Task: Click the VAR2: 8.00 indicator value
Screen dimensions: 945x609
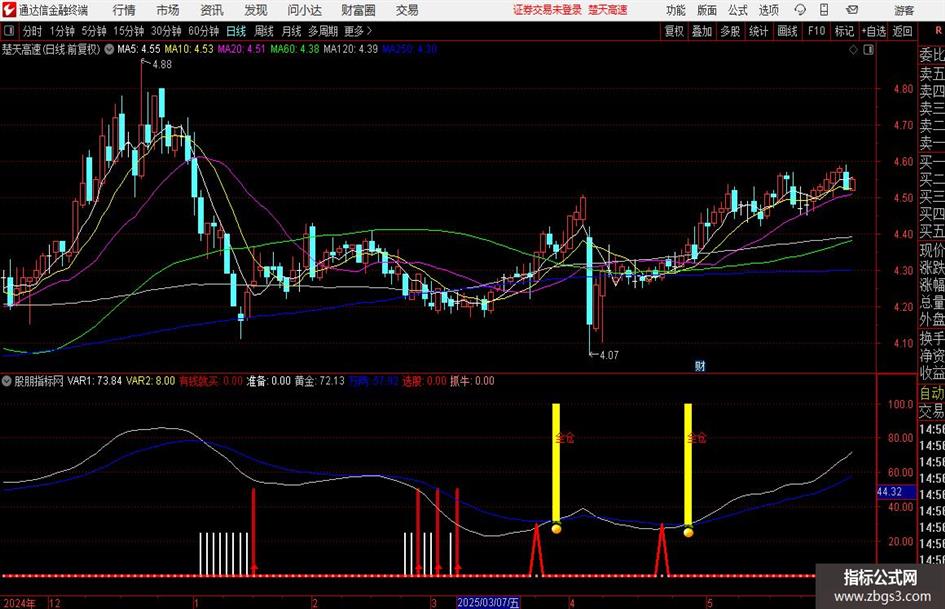Action: coord(150,381)
